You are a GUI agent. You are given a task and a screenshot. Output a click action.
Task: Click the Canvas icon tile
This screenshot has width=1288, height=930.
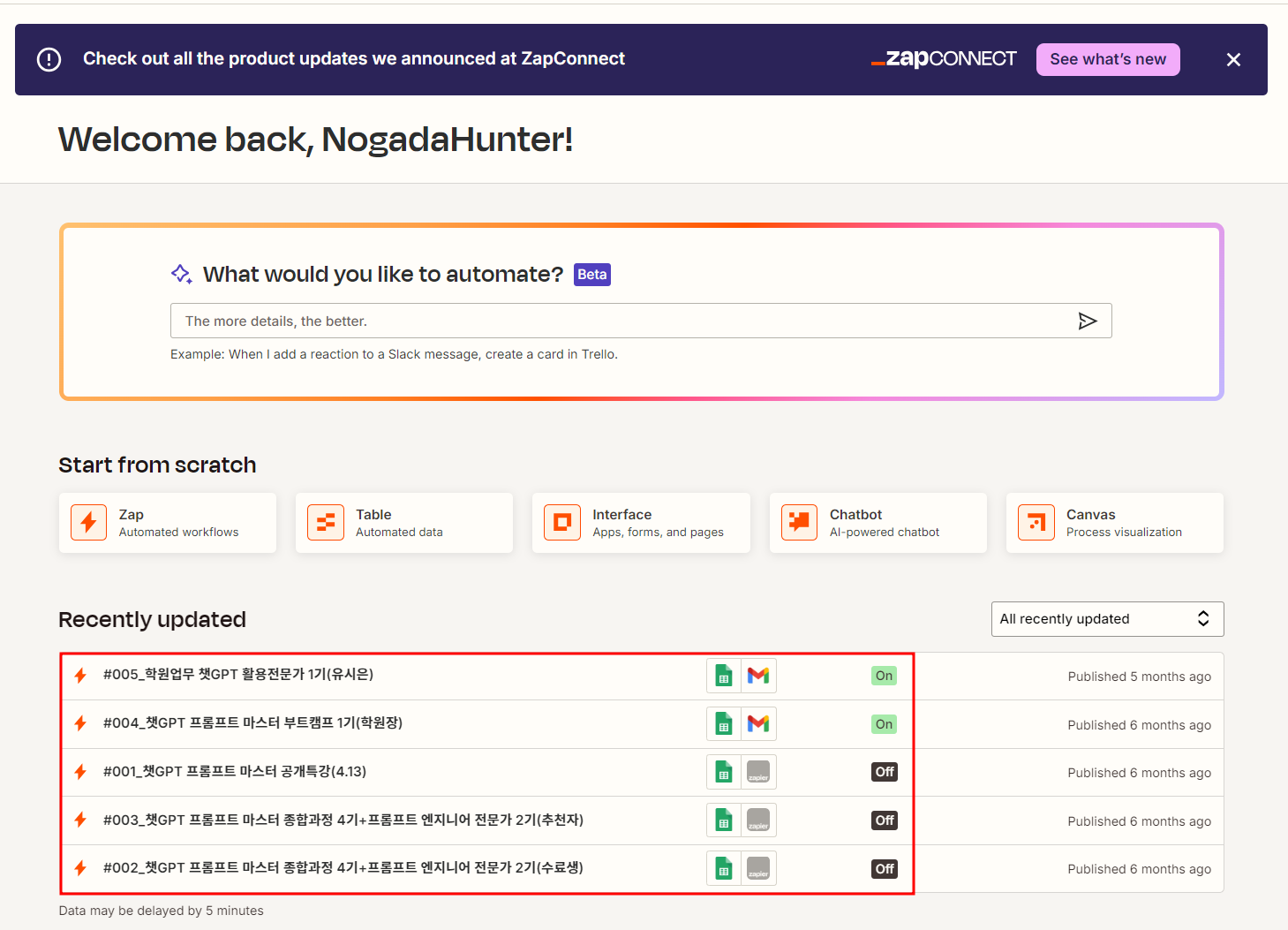1036,523
